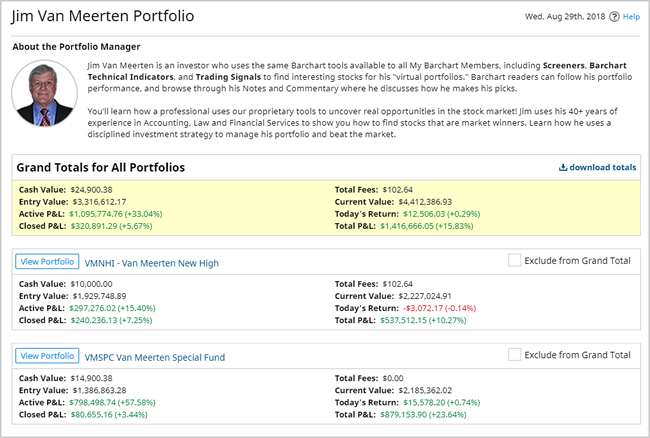Click VMNHI today's return -$3,072.17

point(439,308)
